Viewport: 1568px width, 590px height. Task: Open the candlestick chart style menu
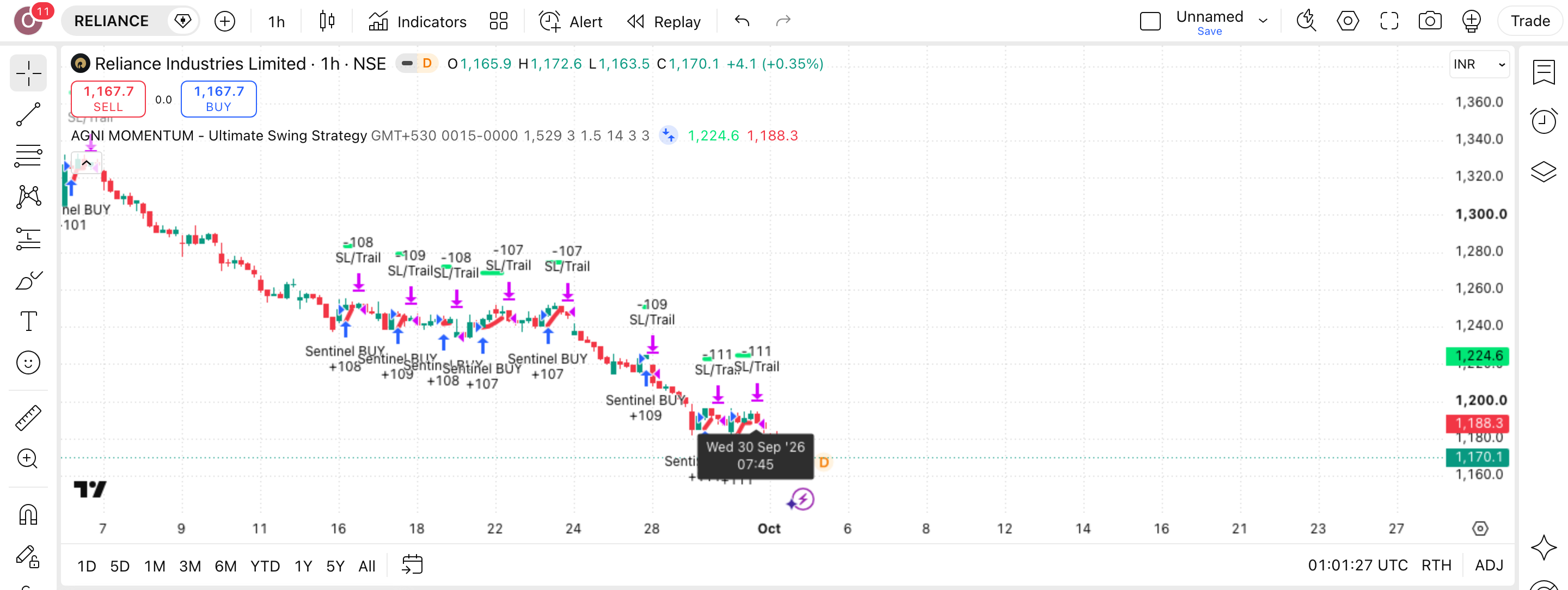click(327, 21)
